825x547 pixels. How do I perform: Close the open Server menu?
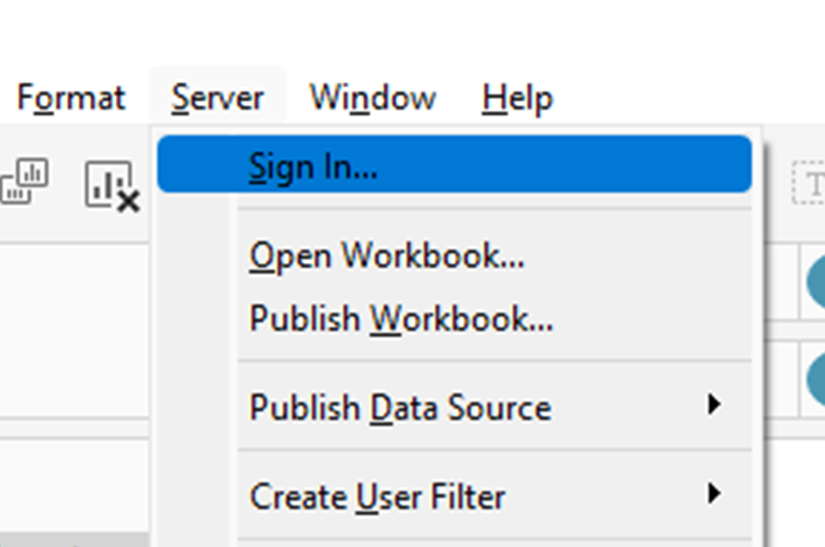(x=217, y=98)
